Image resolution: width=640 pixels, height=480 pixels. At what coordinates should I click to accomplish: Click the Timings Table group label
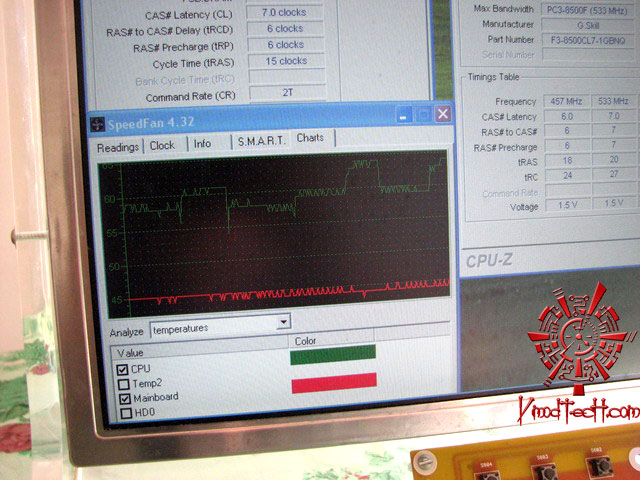click(x=493, y=77)
